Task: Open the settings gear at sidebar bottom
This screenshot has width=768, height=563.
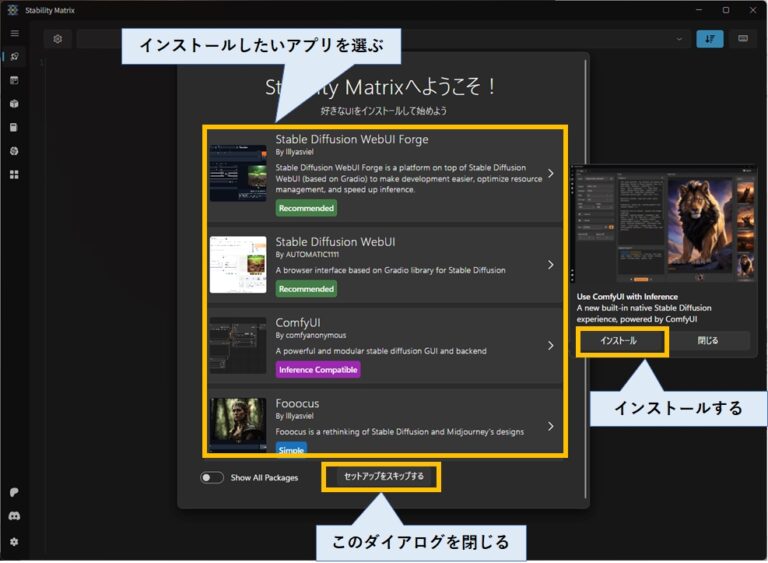Action: coord(14,541)
